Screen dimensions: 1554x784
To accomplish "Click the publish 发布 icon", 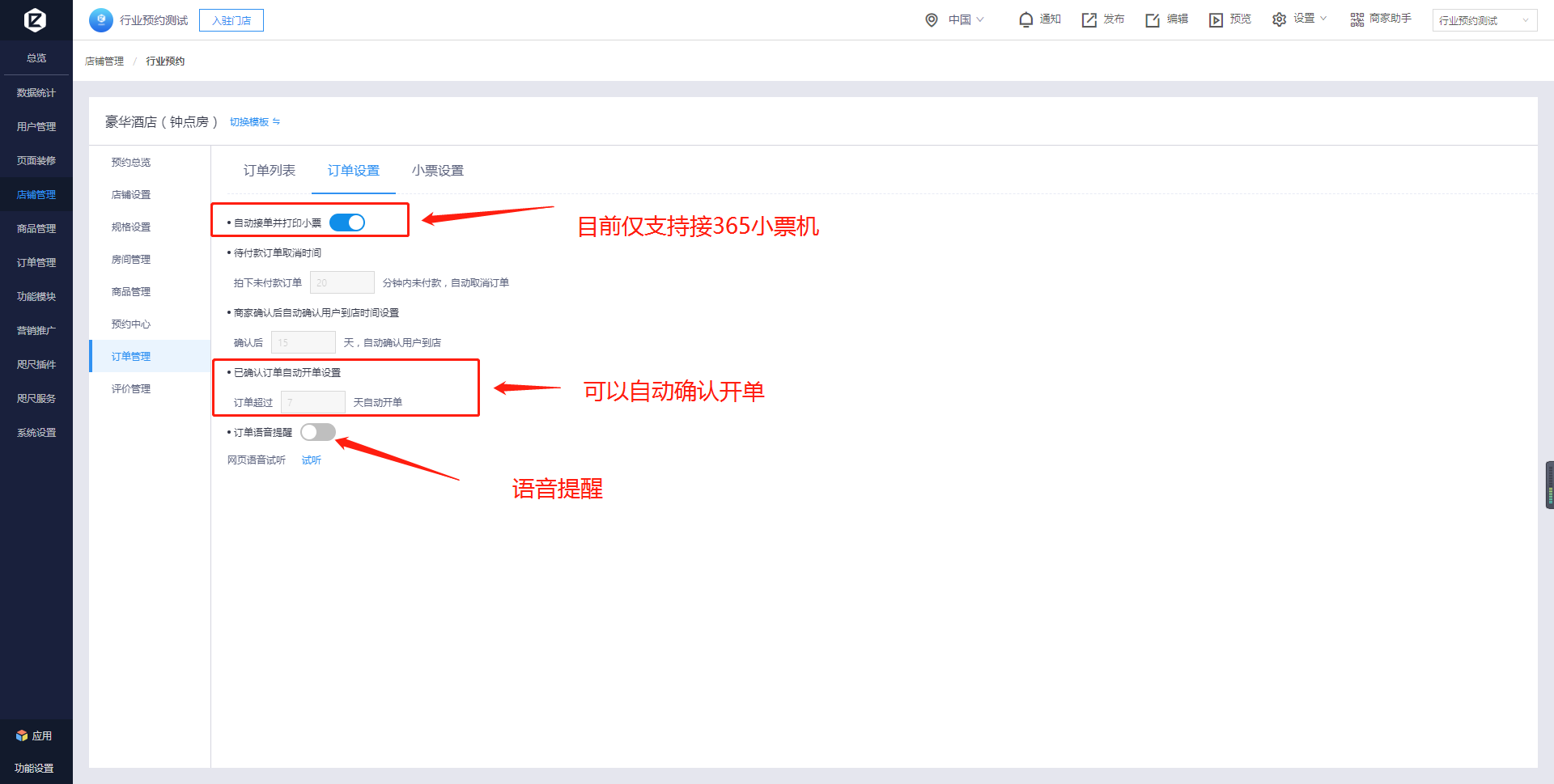I will 1089,19.
